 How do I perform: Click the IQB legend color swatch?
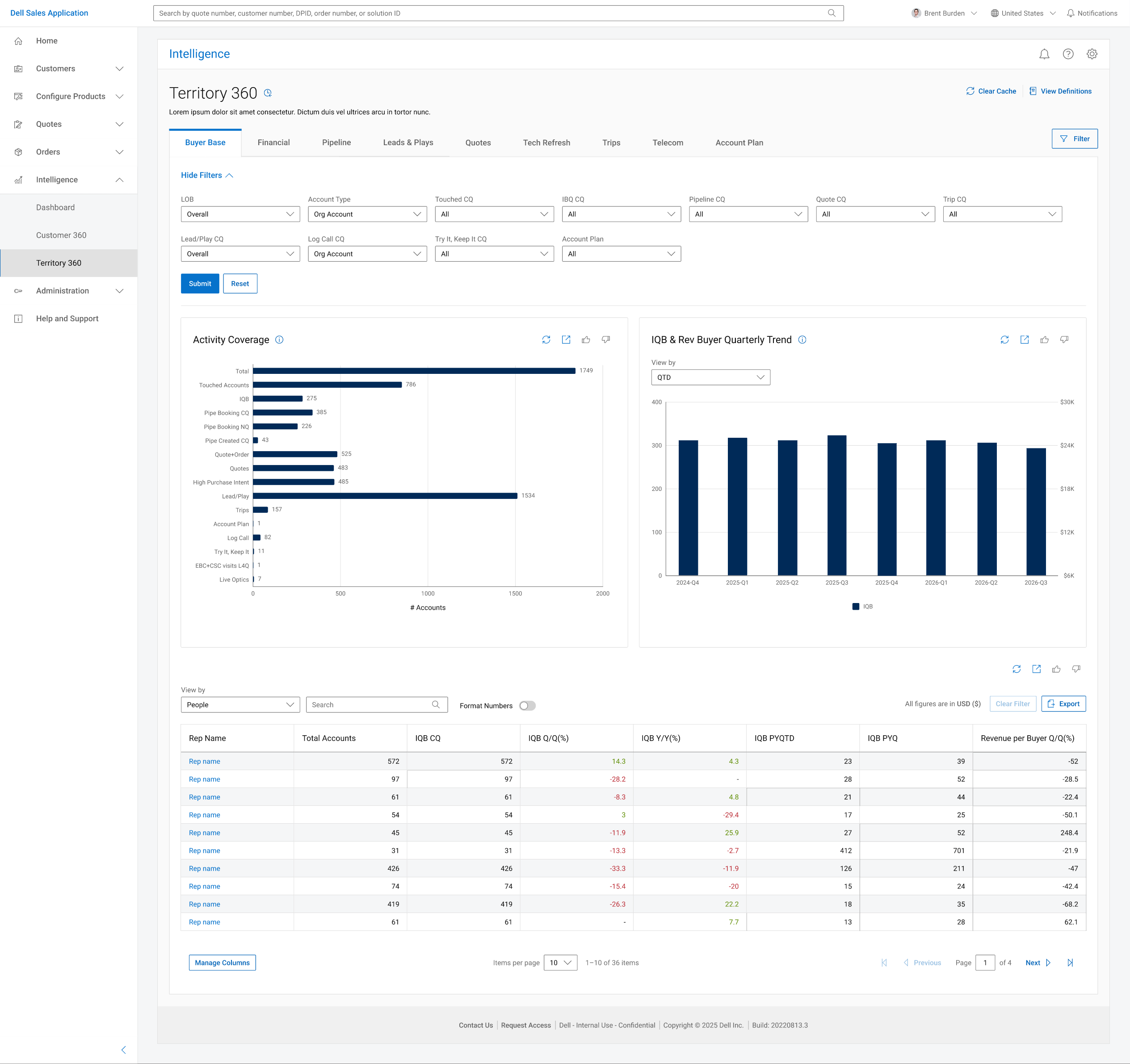(856, 607)
